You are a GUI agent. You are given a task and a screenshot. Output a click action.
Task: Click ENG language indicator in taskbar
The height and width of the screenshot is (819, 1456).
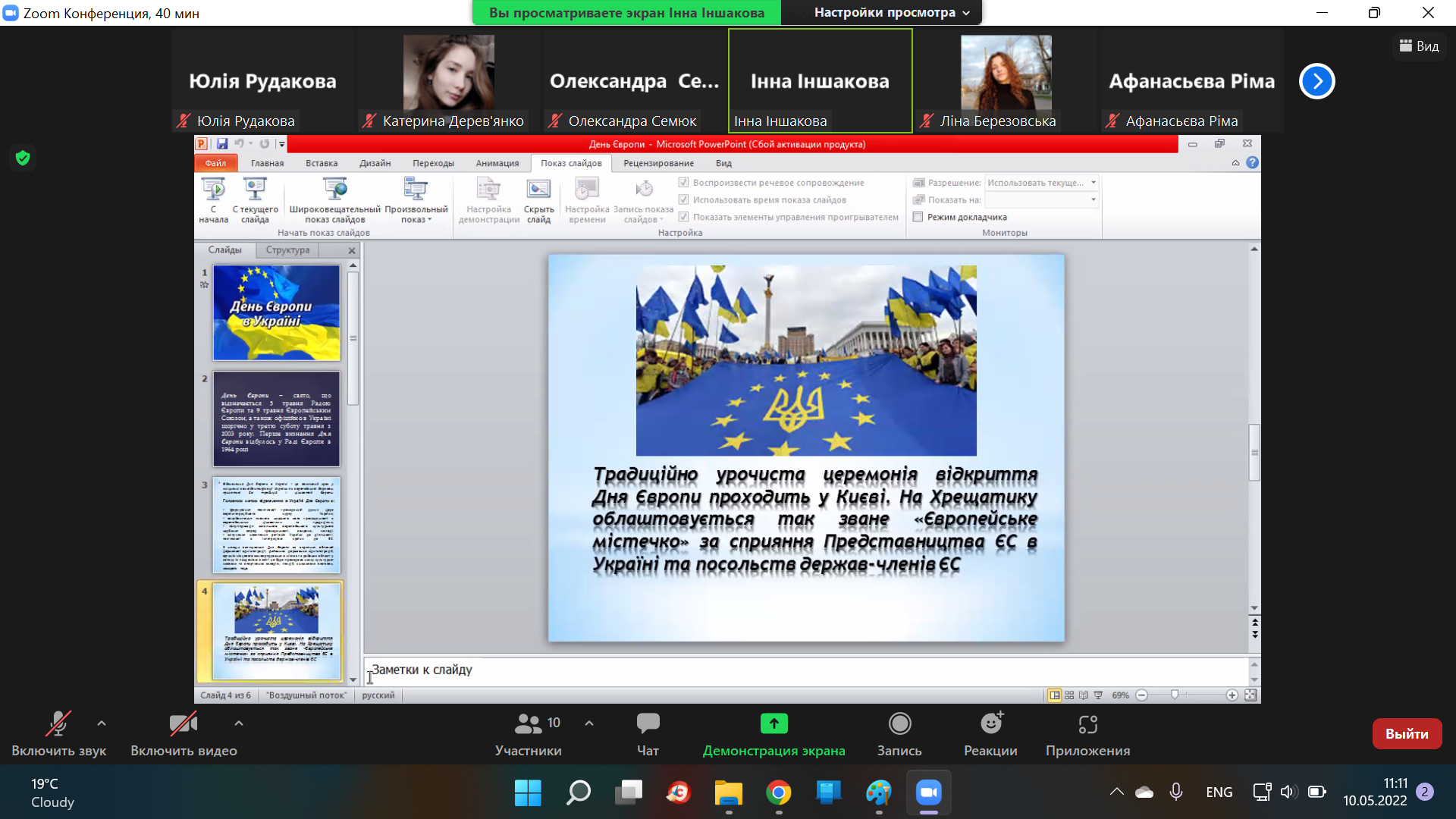[1219, 792]
